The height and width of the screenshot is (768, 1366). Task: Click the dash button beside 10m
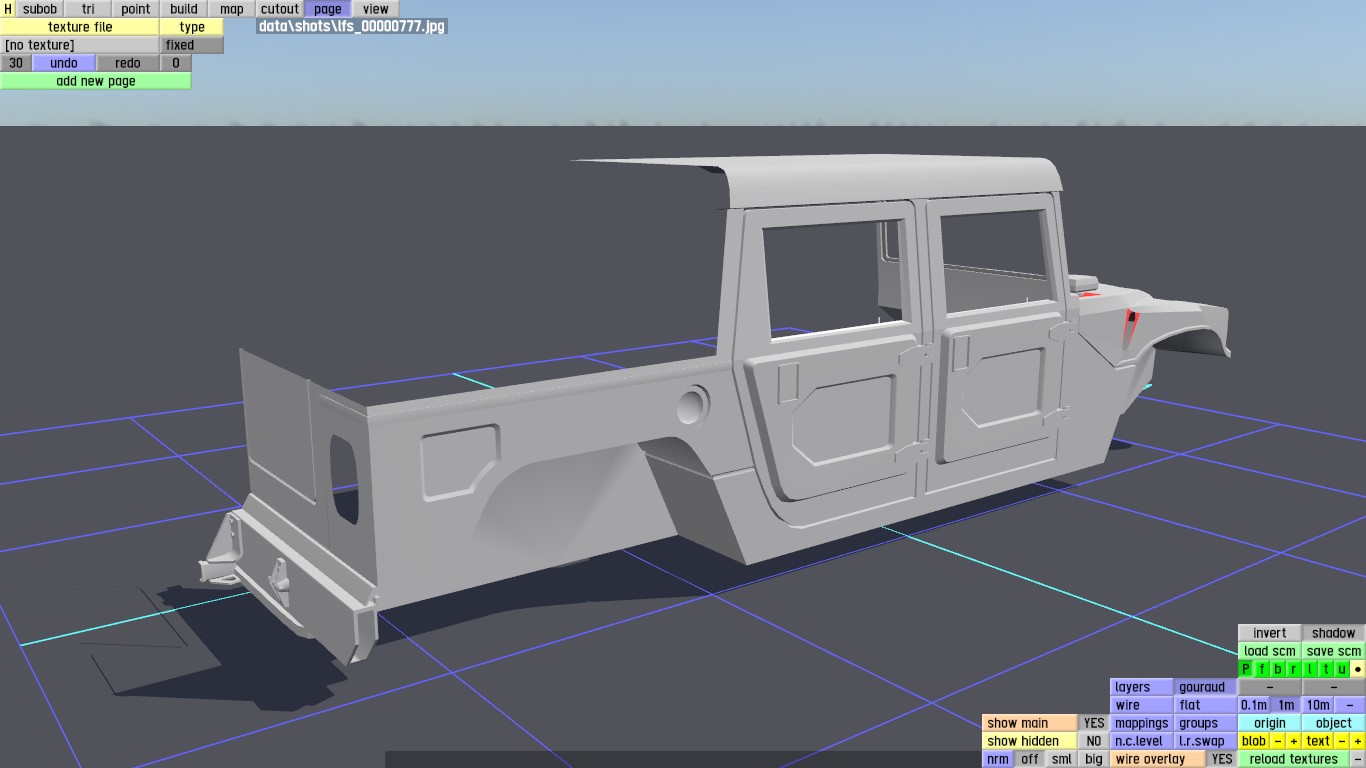[1350, 705]
